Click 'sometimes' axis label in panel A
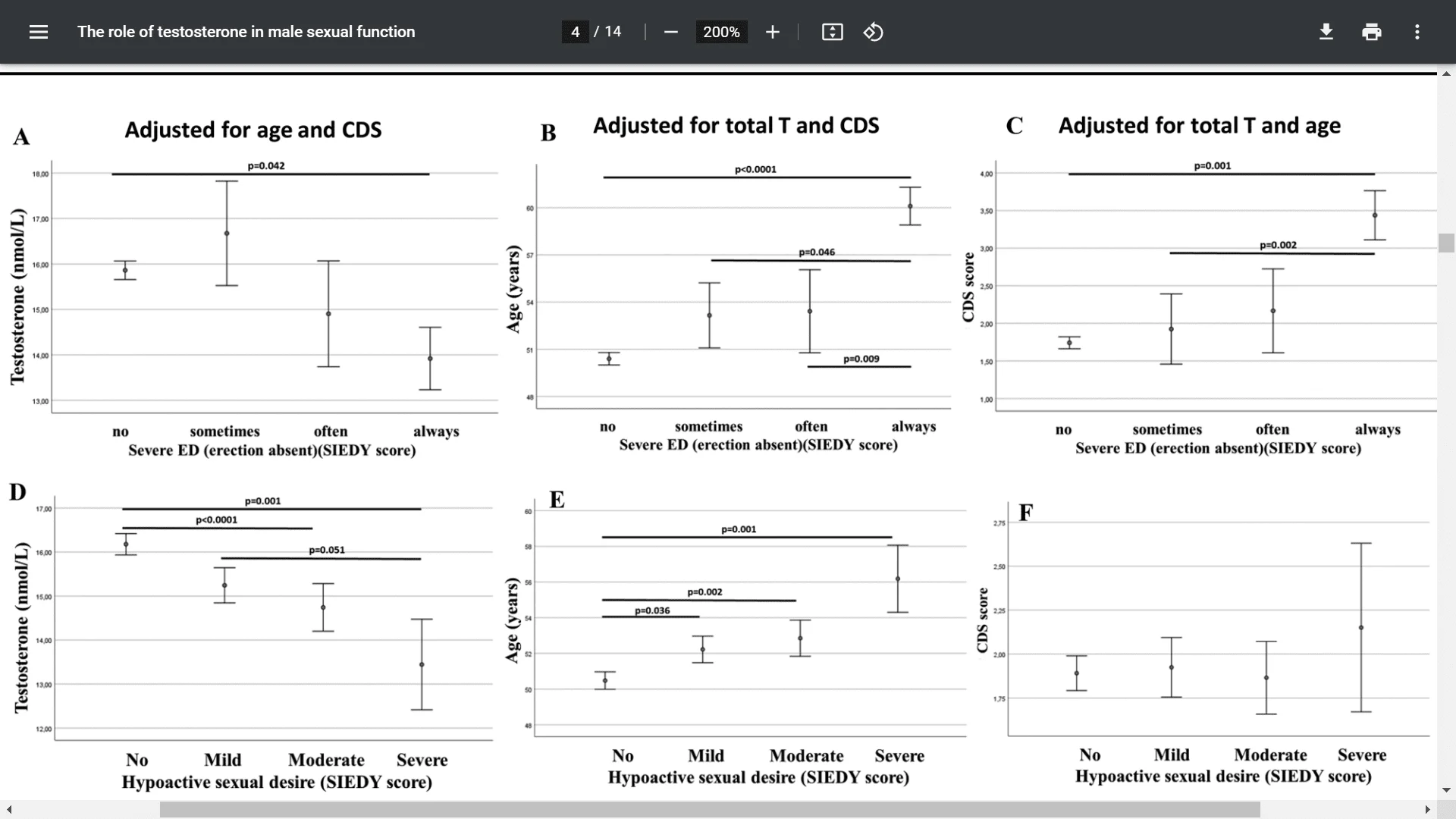This screenshot has width=1456, height=819. (224, 431)
